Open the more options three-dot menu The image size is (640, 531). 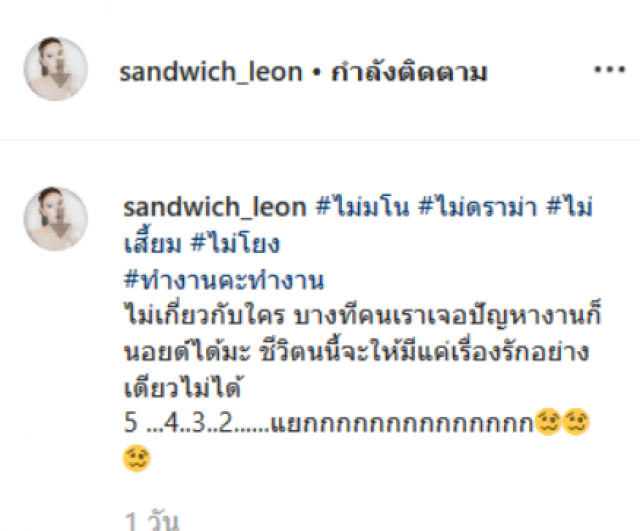click(609, 69)
